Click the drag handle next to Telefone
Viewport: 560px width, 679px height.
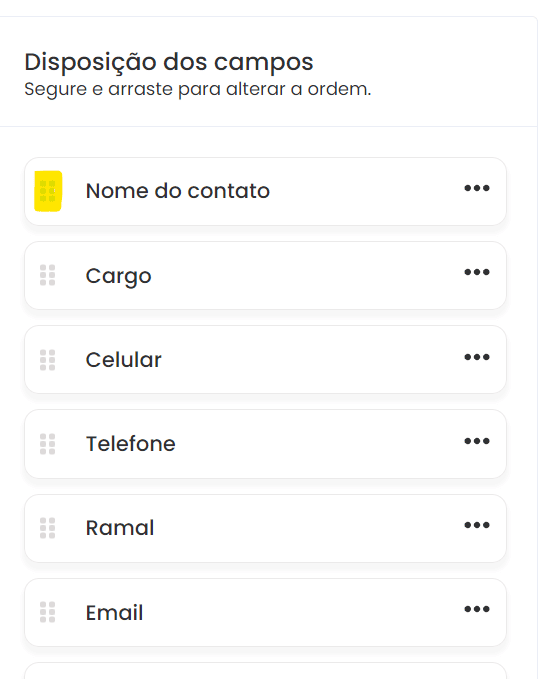(48, 444)
